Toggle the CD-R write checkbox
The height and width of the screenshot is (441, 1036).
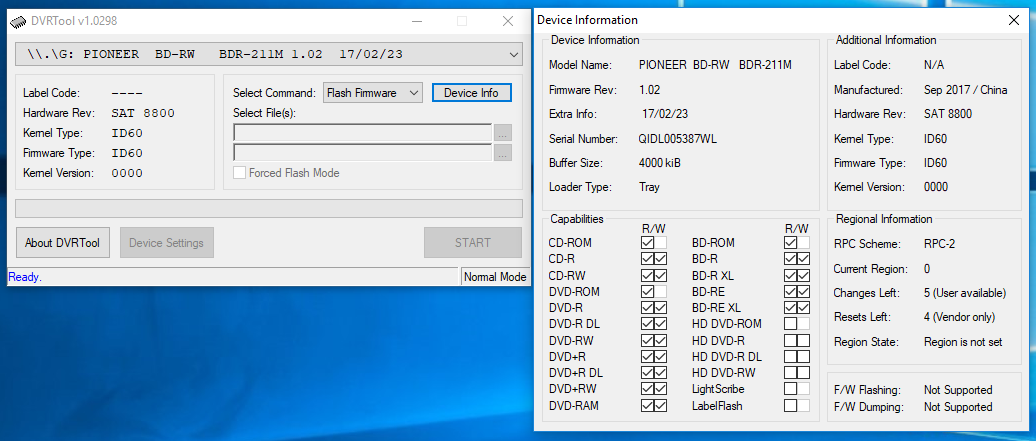pos(660,259)
